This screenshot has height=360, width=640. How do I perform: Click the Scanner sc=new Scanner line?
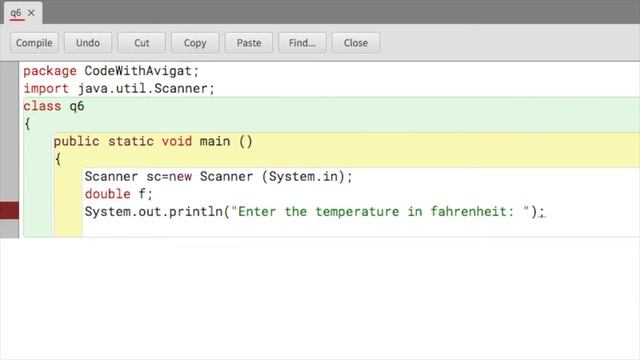click(x=218, y=176)
